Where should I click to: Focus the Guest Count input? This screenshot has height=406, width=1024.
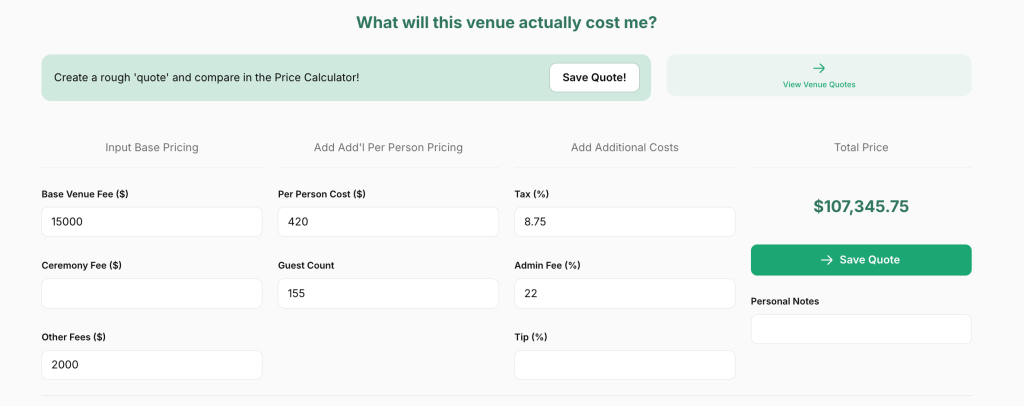[x=388, y=293]
